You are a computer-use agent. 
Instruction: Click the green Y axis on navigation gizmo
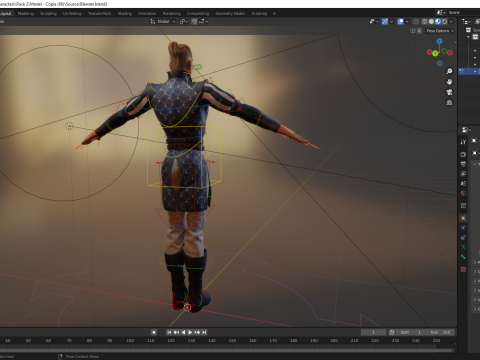(435, 54)
